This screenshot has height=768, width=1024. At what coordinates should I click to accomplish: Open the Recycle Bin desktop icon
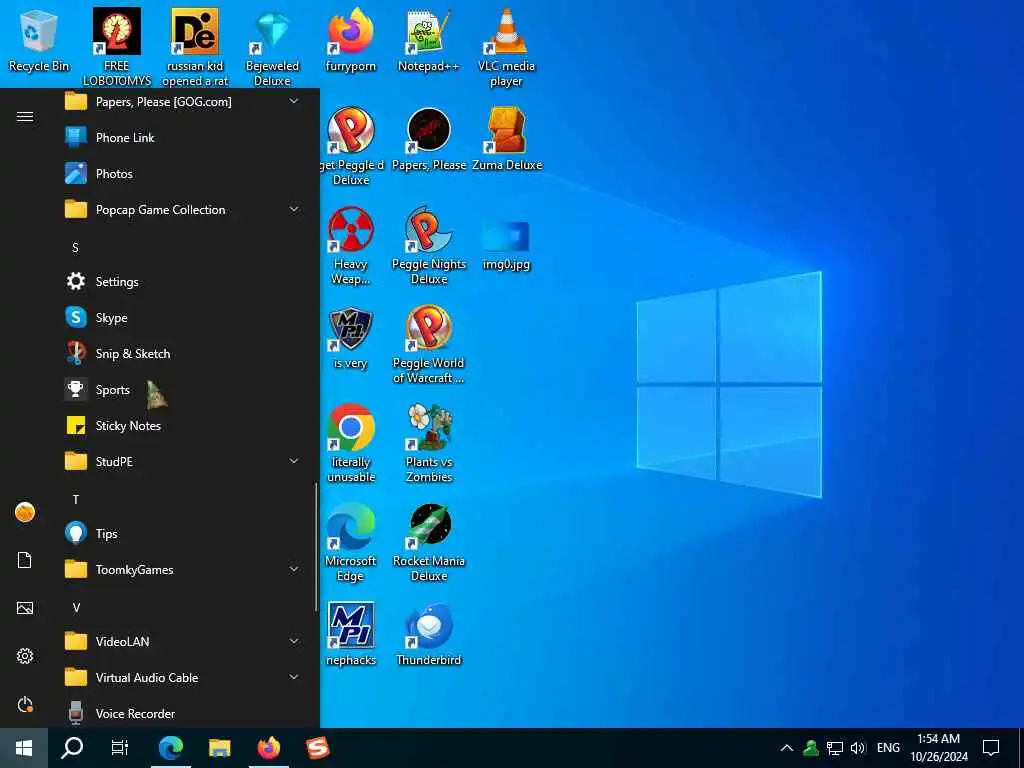point(39,40)
